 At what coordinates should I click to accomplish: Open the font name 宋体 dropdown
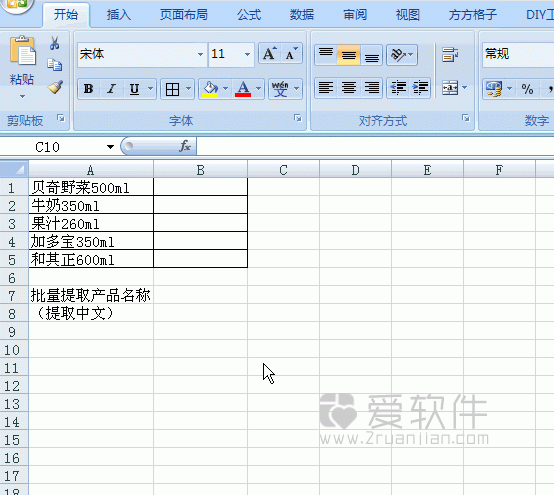(x=200, y=54)
